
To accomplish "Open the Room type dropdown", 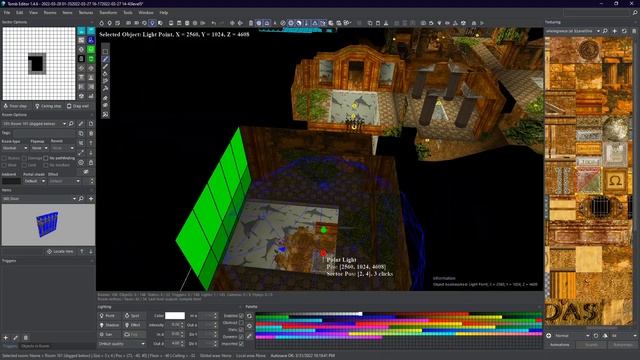I will pyautogui.click(x=15, y=148).
